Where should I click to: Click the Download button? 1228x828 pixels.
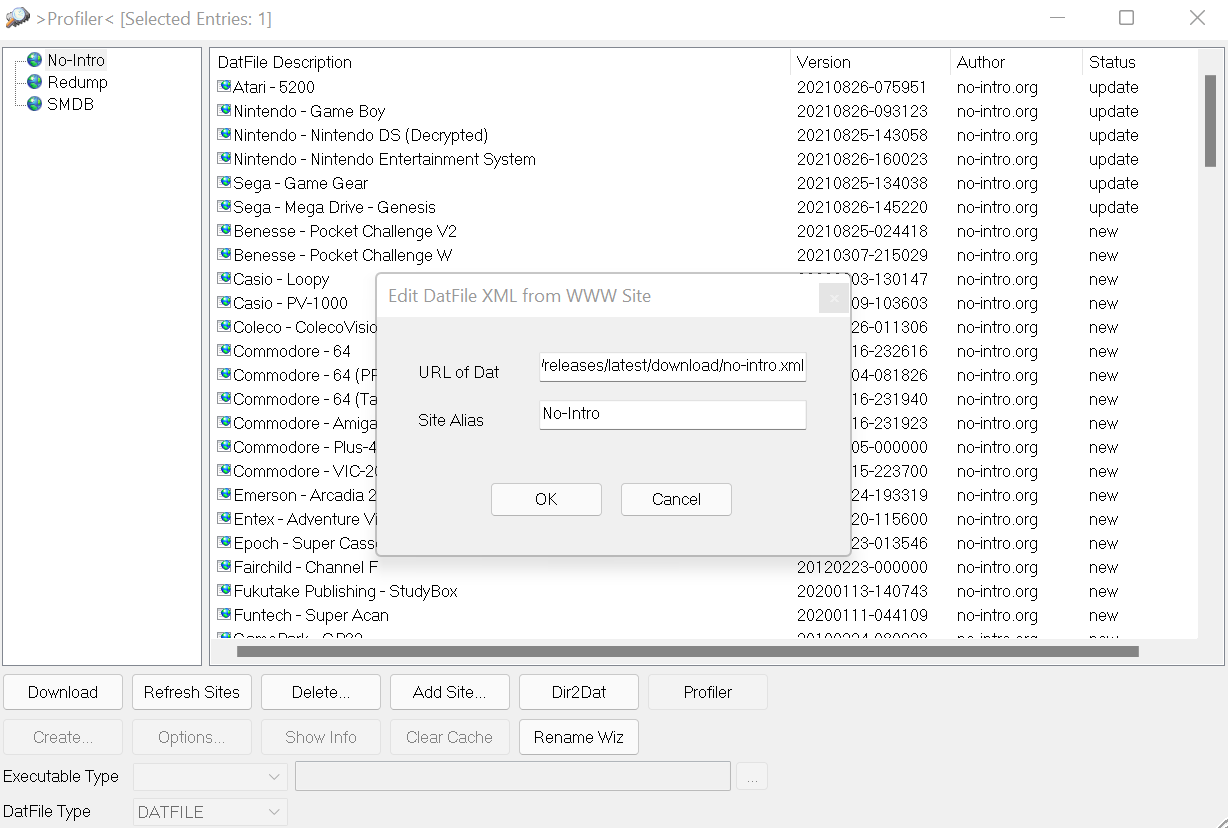[63, 692]
